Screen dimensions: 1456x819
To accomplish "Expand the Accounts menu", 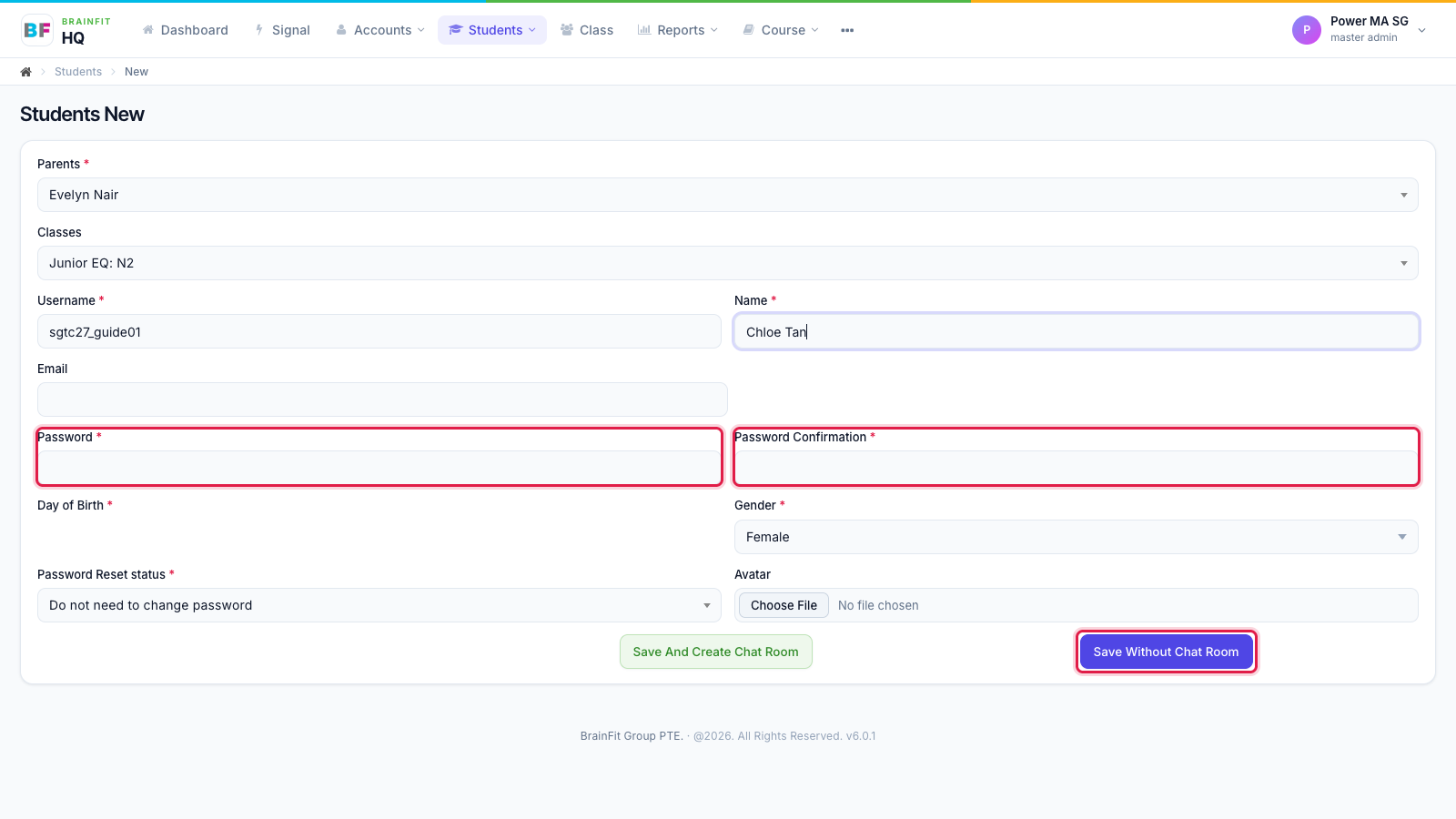I will pyautogui.click(x=380, y=30).
